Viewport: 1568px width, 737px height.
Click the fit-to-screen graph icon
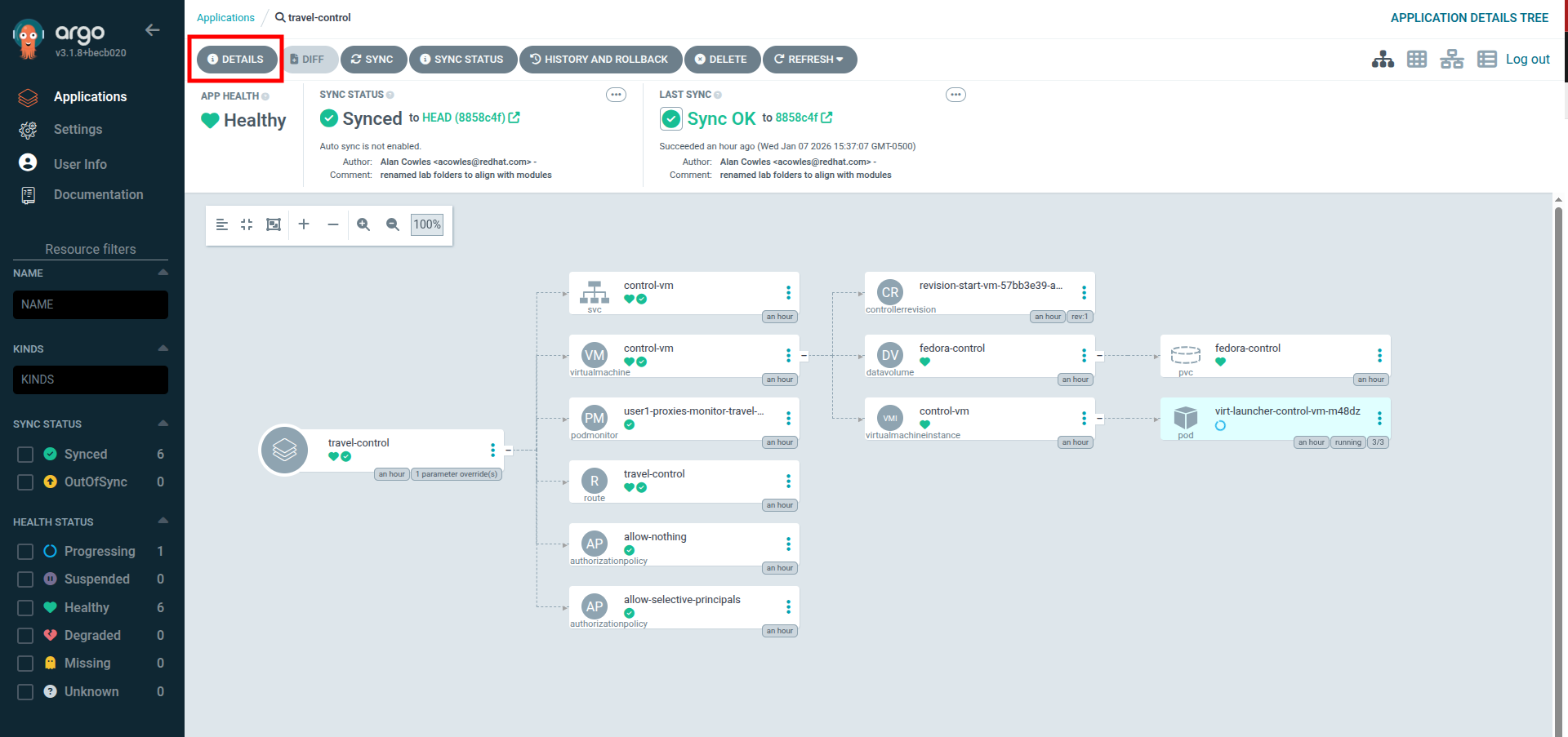[x=274, y=224]
